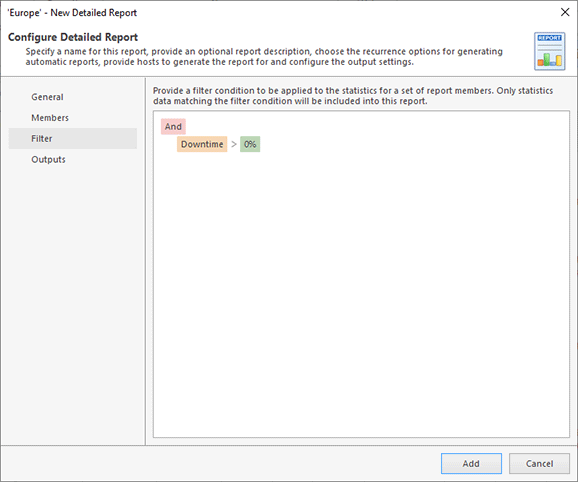578x482 pixels.
Task: Close the New Detailed Report dialog
Action: tap(565, 12)
